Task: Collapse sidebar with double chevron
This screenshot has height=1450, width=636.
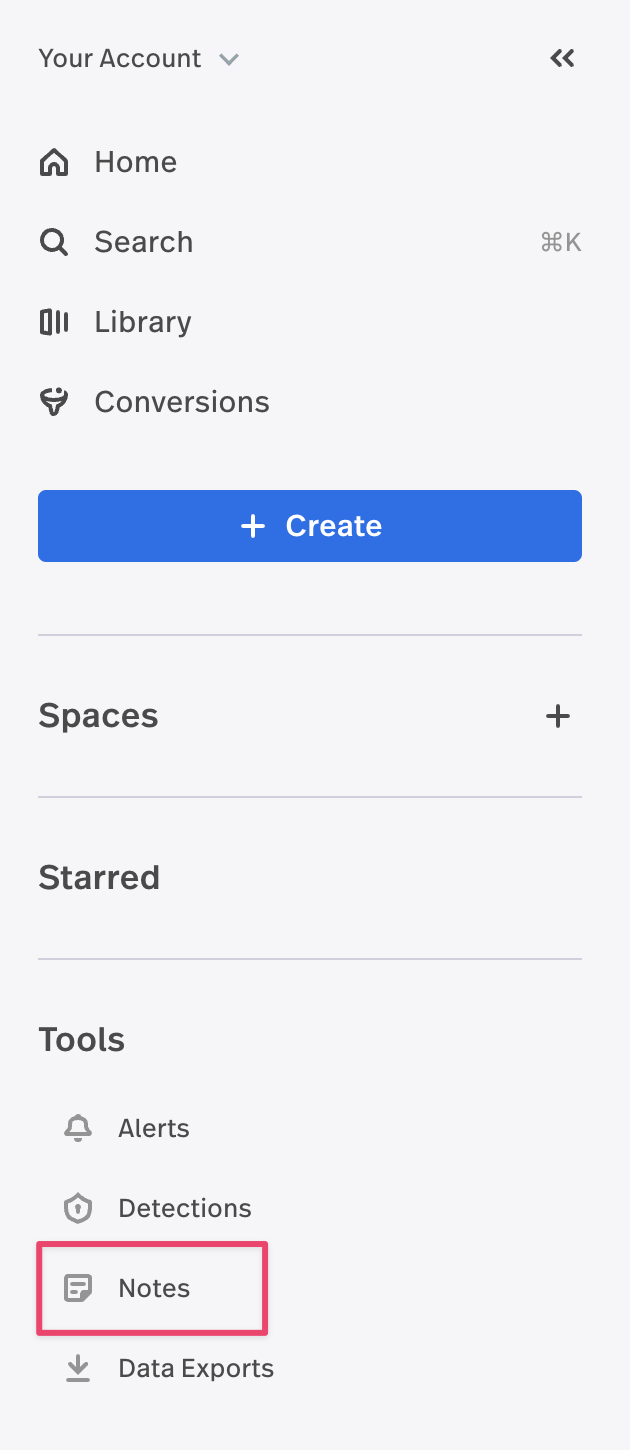Action: click(563, 58)
